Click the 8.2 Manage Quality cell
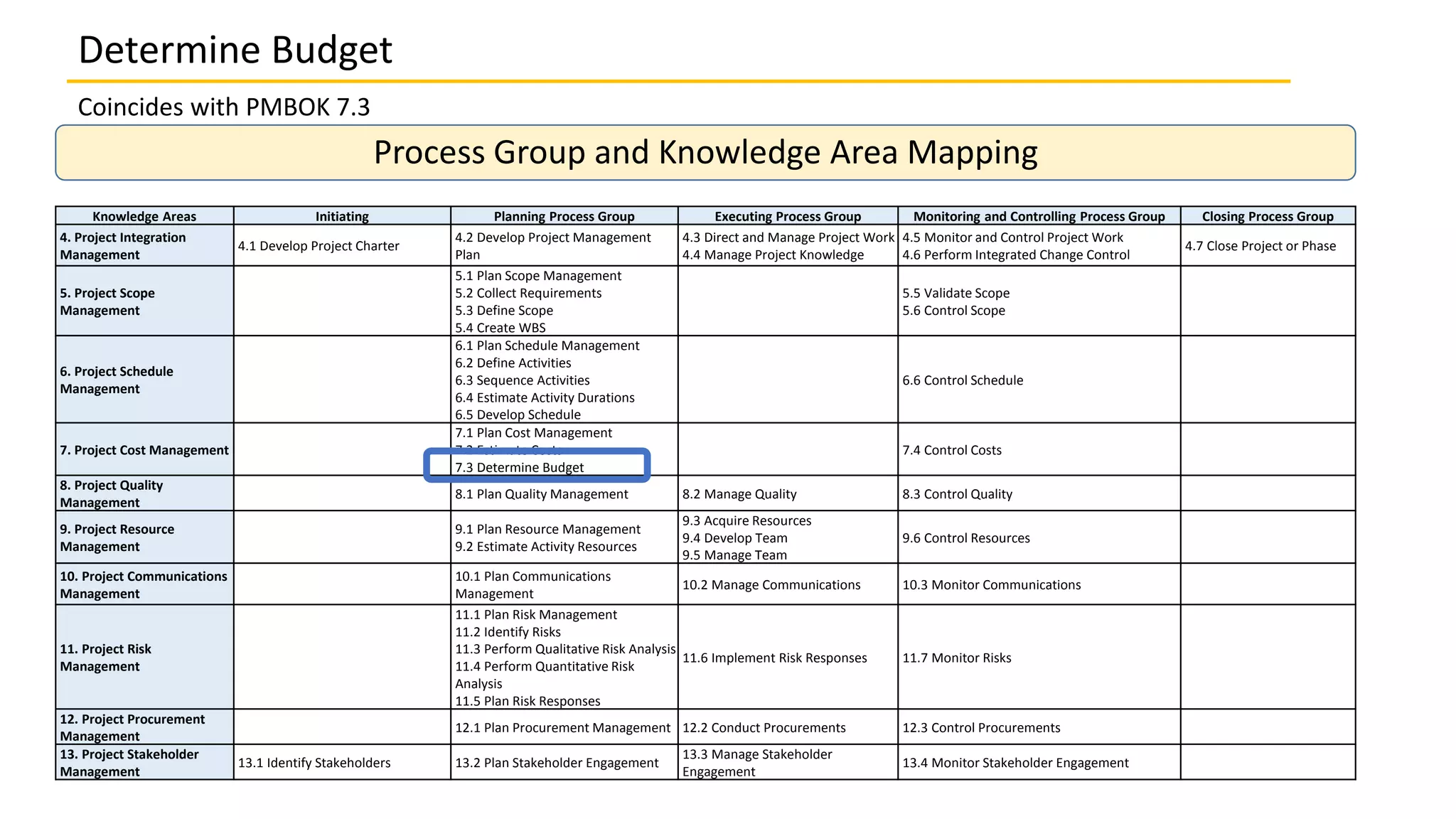This screenshot has height=819, width=1456. tap(739, 494)
